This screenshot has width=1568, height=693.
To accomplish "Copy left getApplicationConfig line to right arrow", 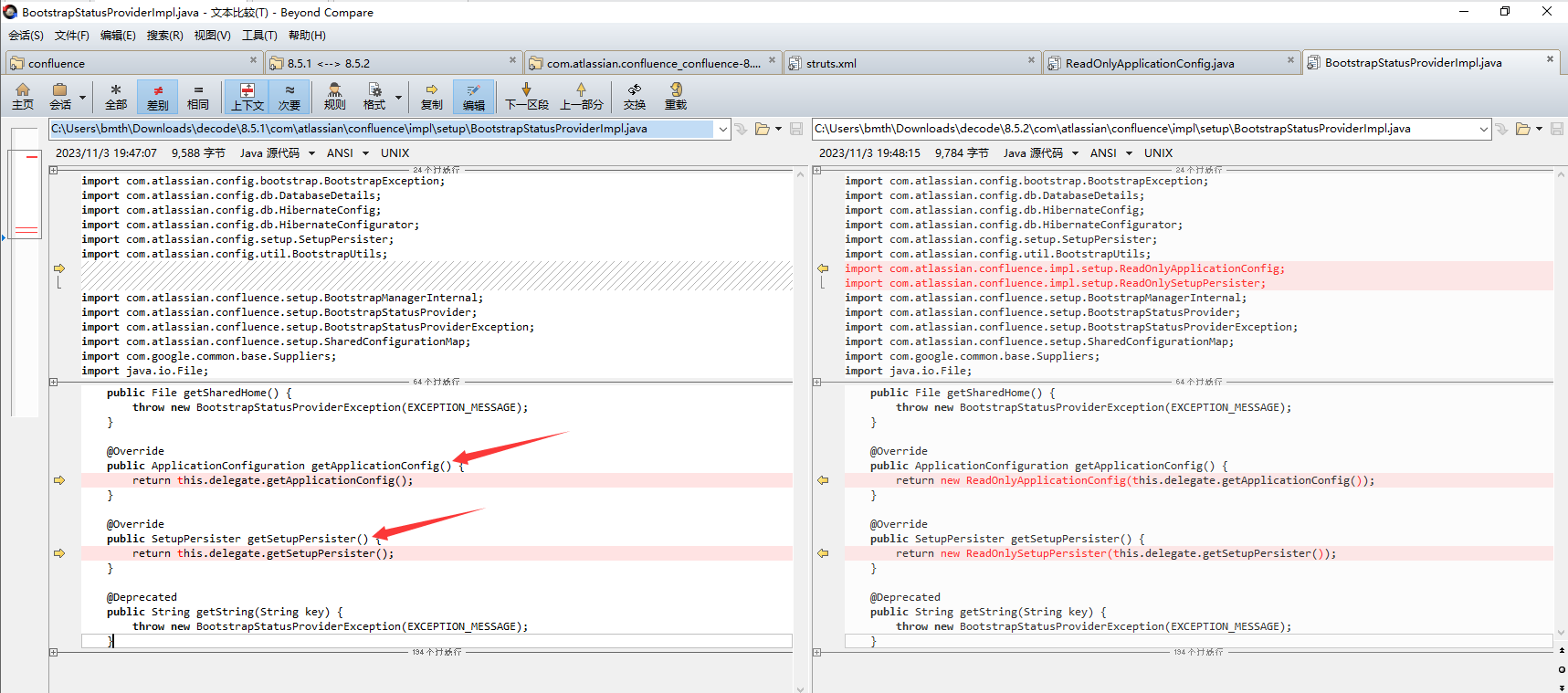I will click(59, 480).
